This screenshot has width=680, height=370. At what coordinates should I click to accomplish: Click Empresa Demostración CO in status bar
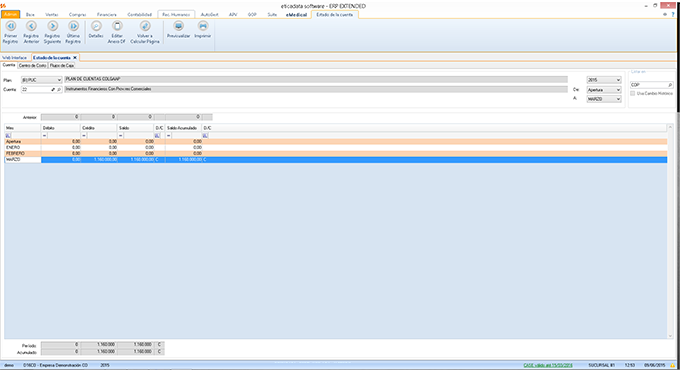coord(55,365)
